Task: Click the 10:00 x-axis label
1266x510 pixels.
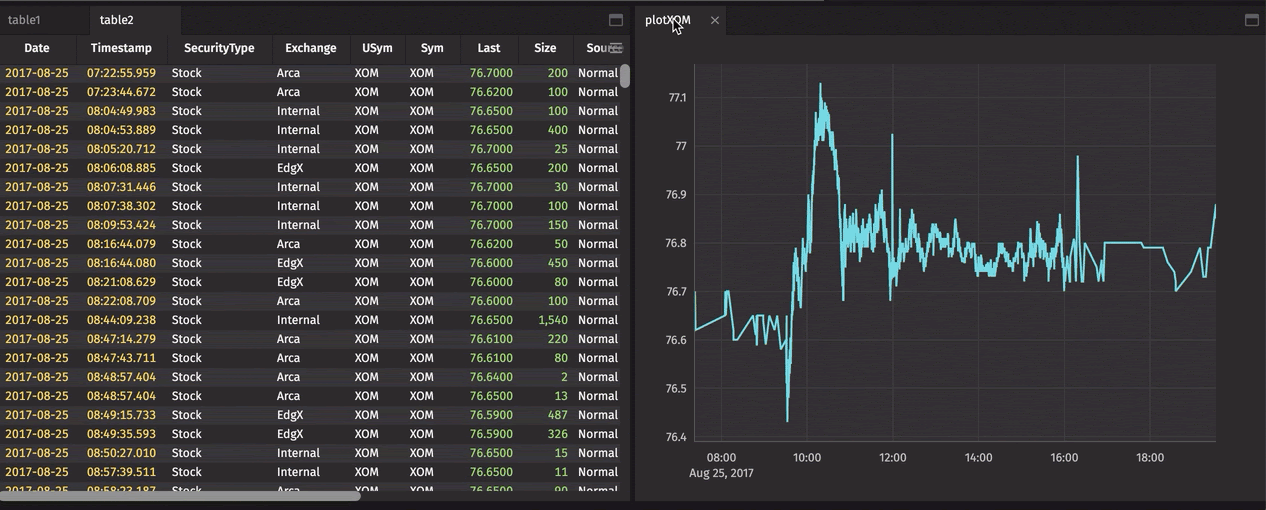Action: click(x=807, y=458)
